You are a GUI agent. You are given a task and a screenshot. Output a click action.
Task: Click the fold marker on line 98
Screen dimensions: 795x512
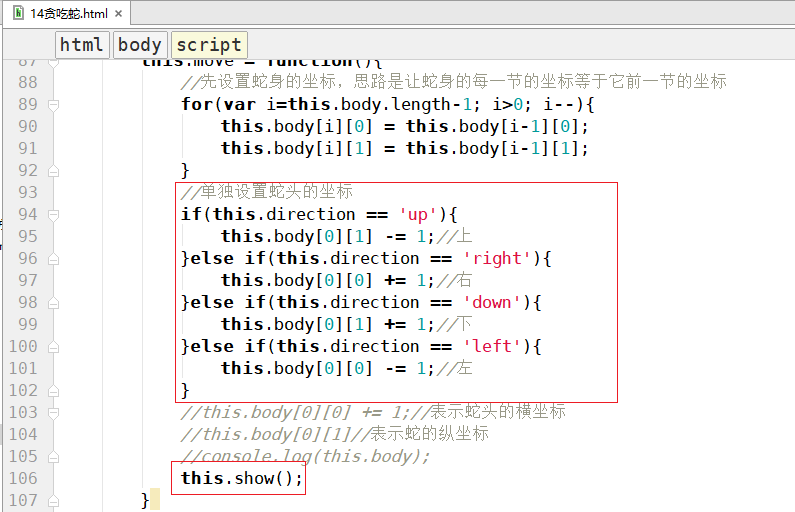point(52,302)
